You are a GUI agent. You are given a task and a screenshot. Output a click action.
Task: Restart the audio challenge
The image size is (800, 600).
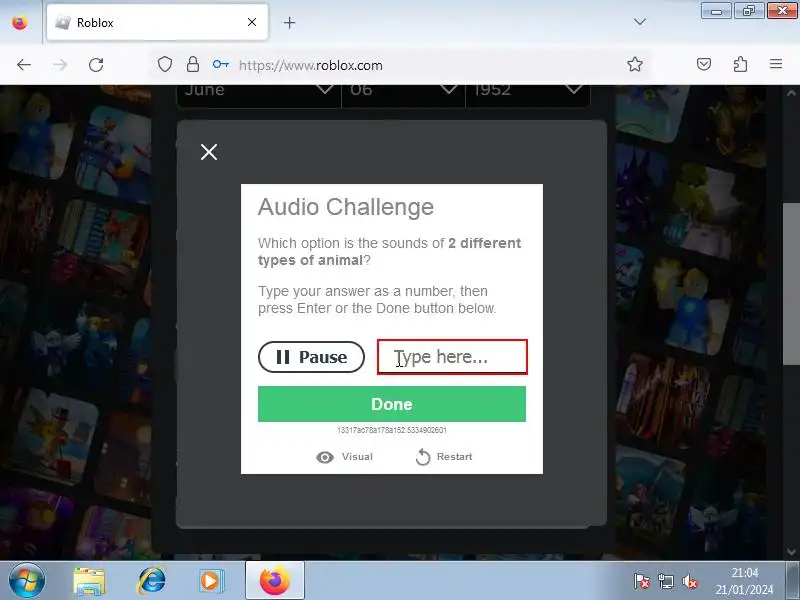click(x=444, y=457)
